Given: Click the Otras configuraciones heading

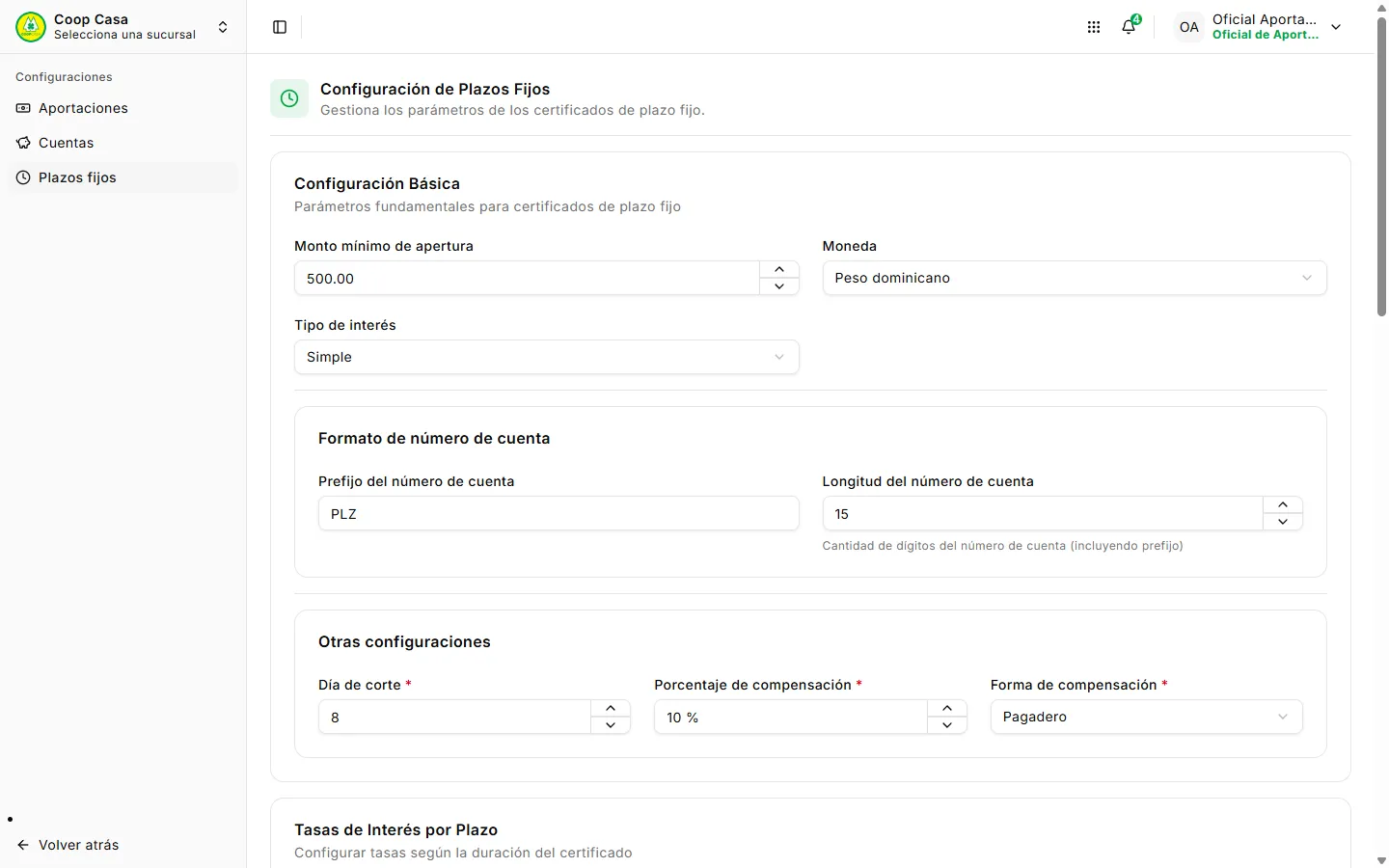Looking at the screenshot, I should pyautogui.click(x=404, y=641).
